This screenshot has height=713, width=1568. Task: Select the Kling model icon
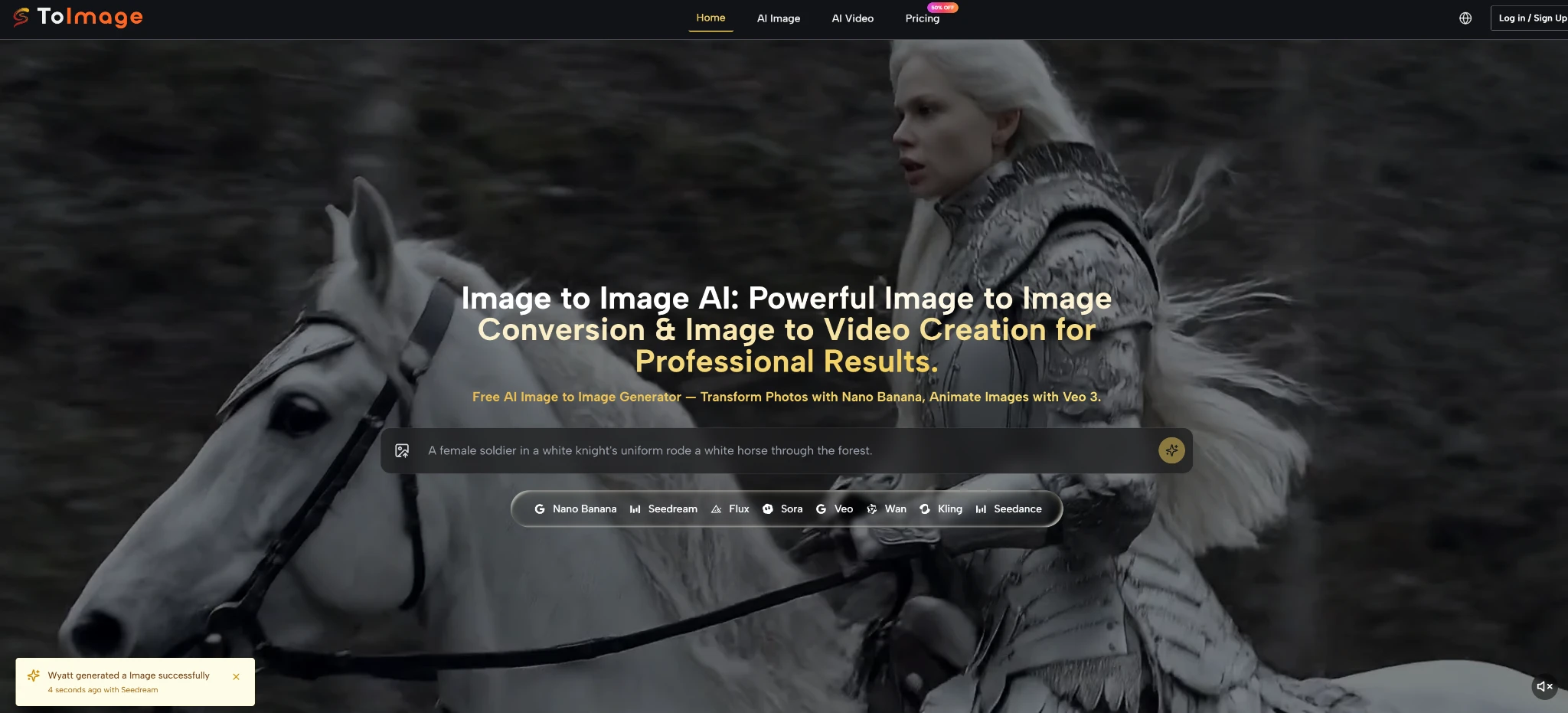coord(925,509)
